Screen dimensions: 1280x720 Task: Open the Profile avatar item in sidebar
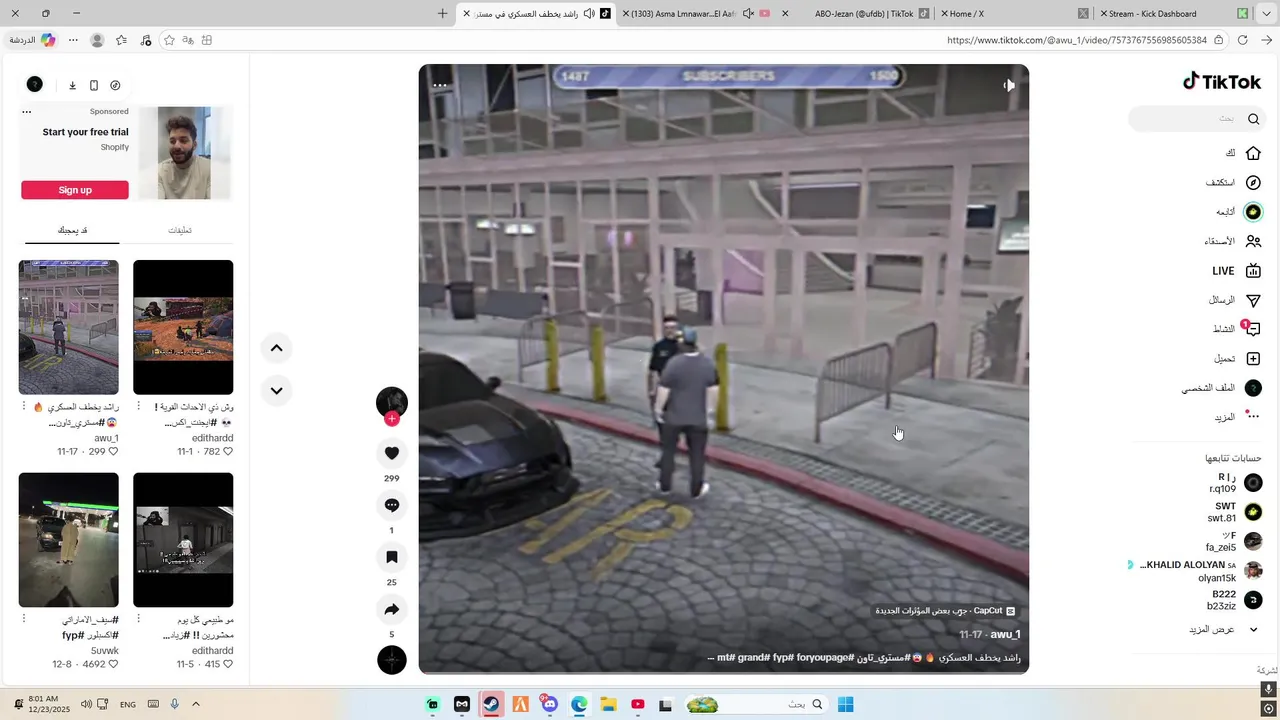(x=1253, y=388)
